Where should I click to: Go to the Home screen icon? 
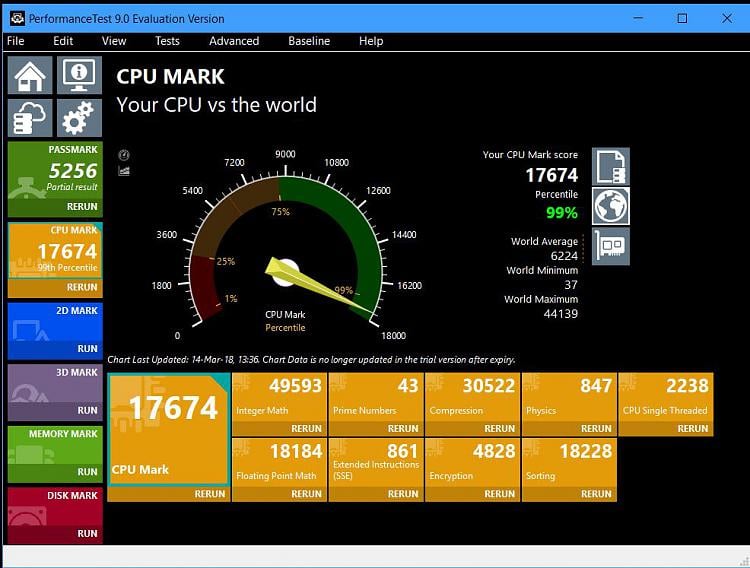[30, 75]
